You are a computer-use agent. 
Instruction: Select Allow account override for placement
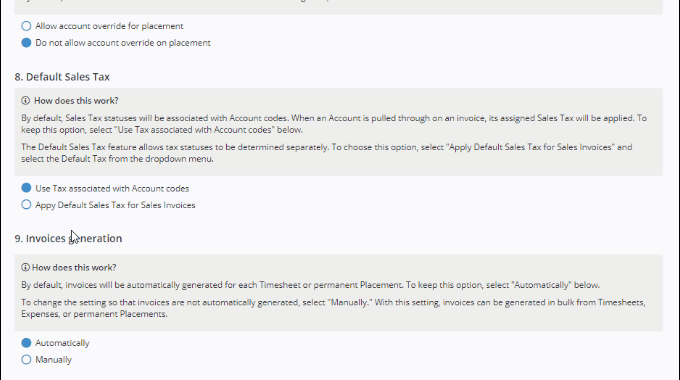[26, 26]
